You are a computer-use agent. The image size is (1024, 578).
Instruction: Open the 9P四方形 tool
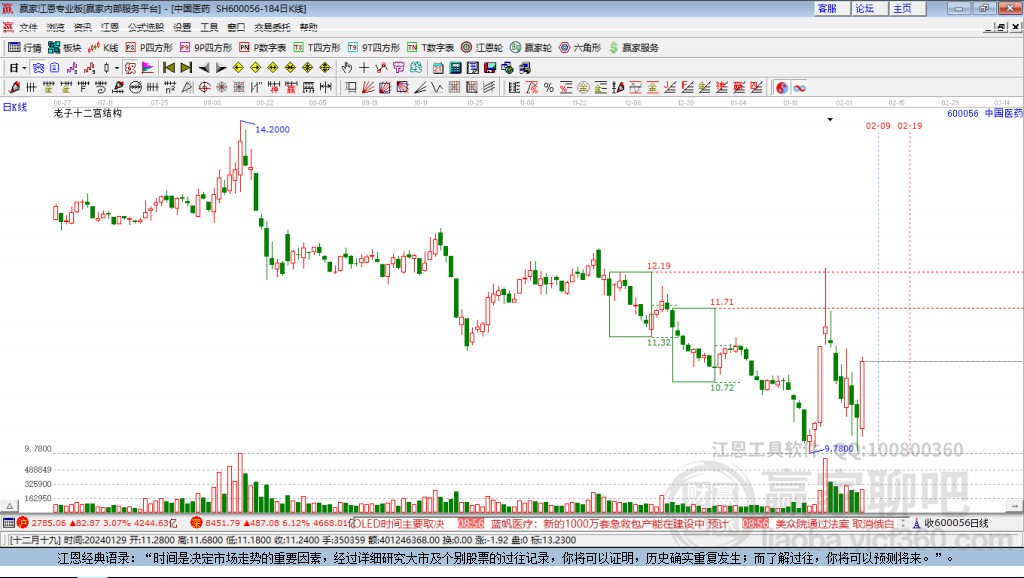pyautogui.click(x=206, y=48)
